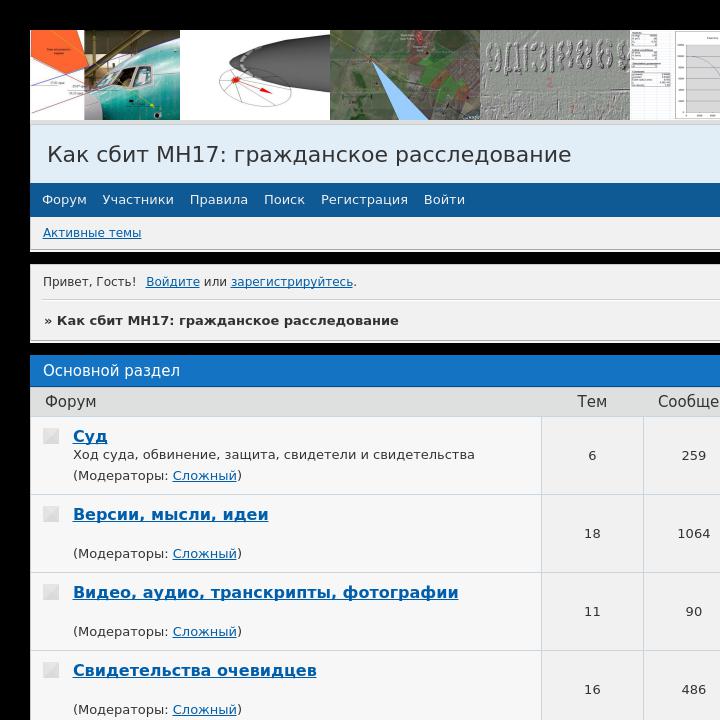Image resolution: width=720 pixels, height=720 pixels.
Task: Open the Правила menu item
Action: tap(219, 200)
